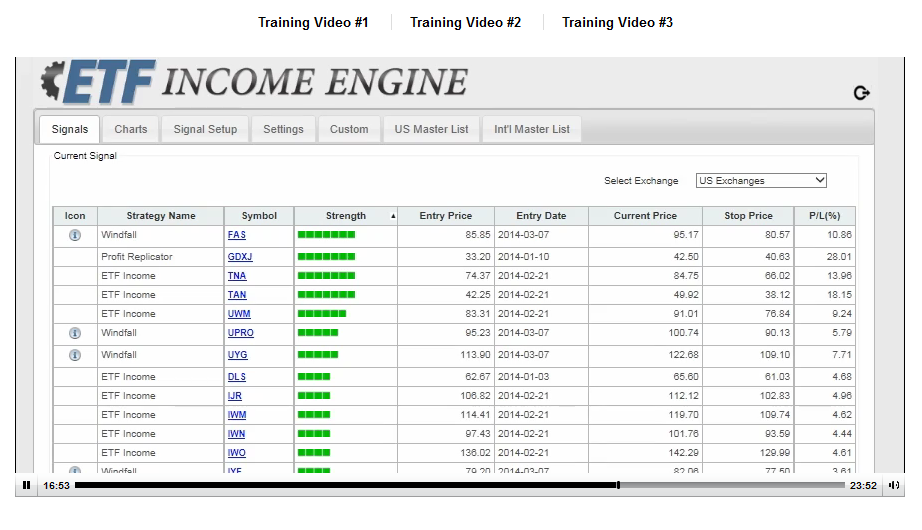Click the info icon in UYG row
Viewport: 922px width, 530px height.
[x=75, y=355]
